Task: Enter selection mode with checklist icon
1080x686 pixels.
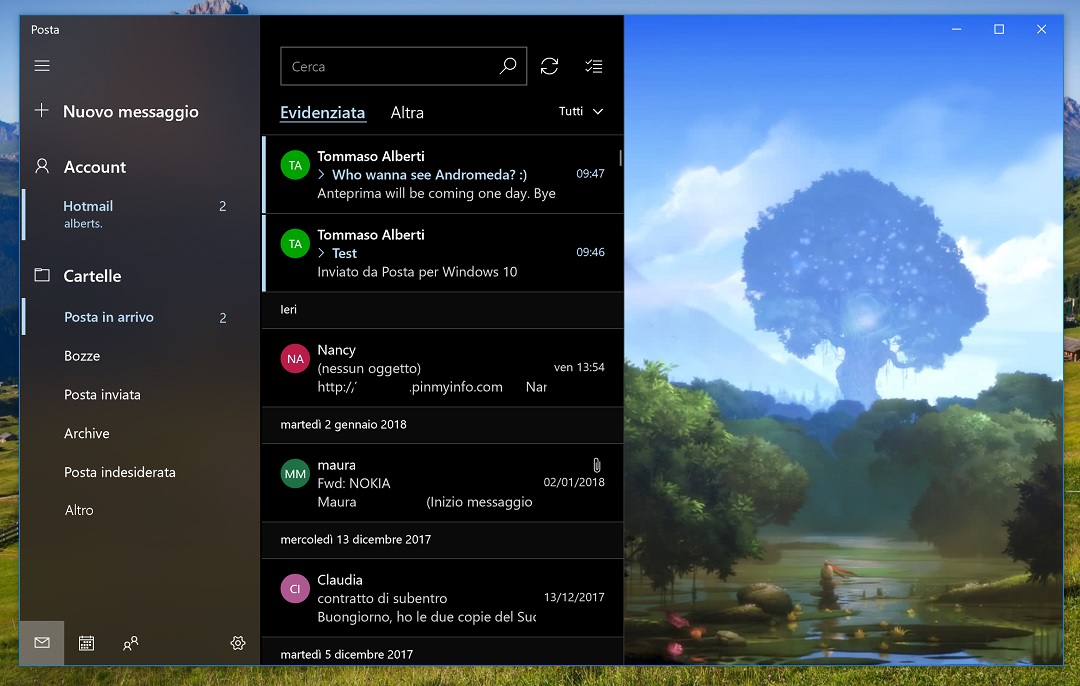Action: coord(594,66)
